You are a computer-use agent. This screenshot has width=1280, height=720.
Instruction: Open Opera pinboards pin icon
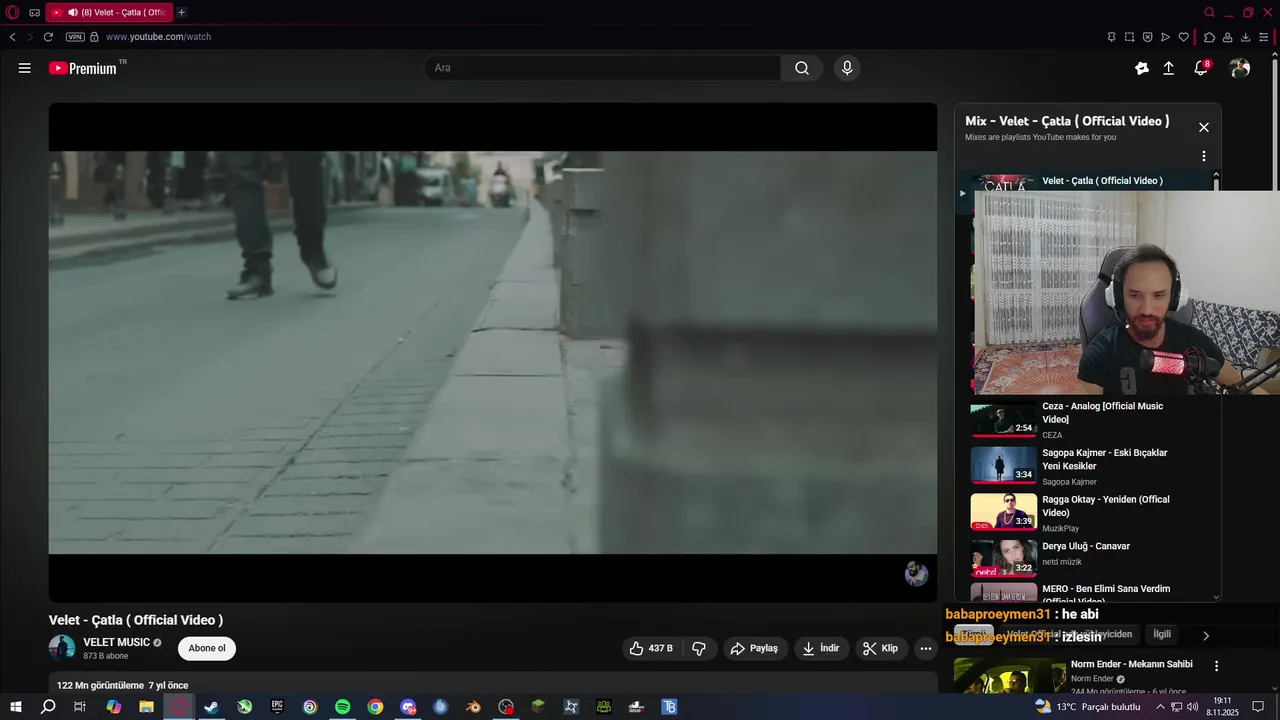coord(1111,37)
